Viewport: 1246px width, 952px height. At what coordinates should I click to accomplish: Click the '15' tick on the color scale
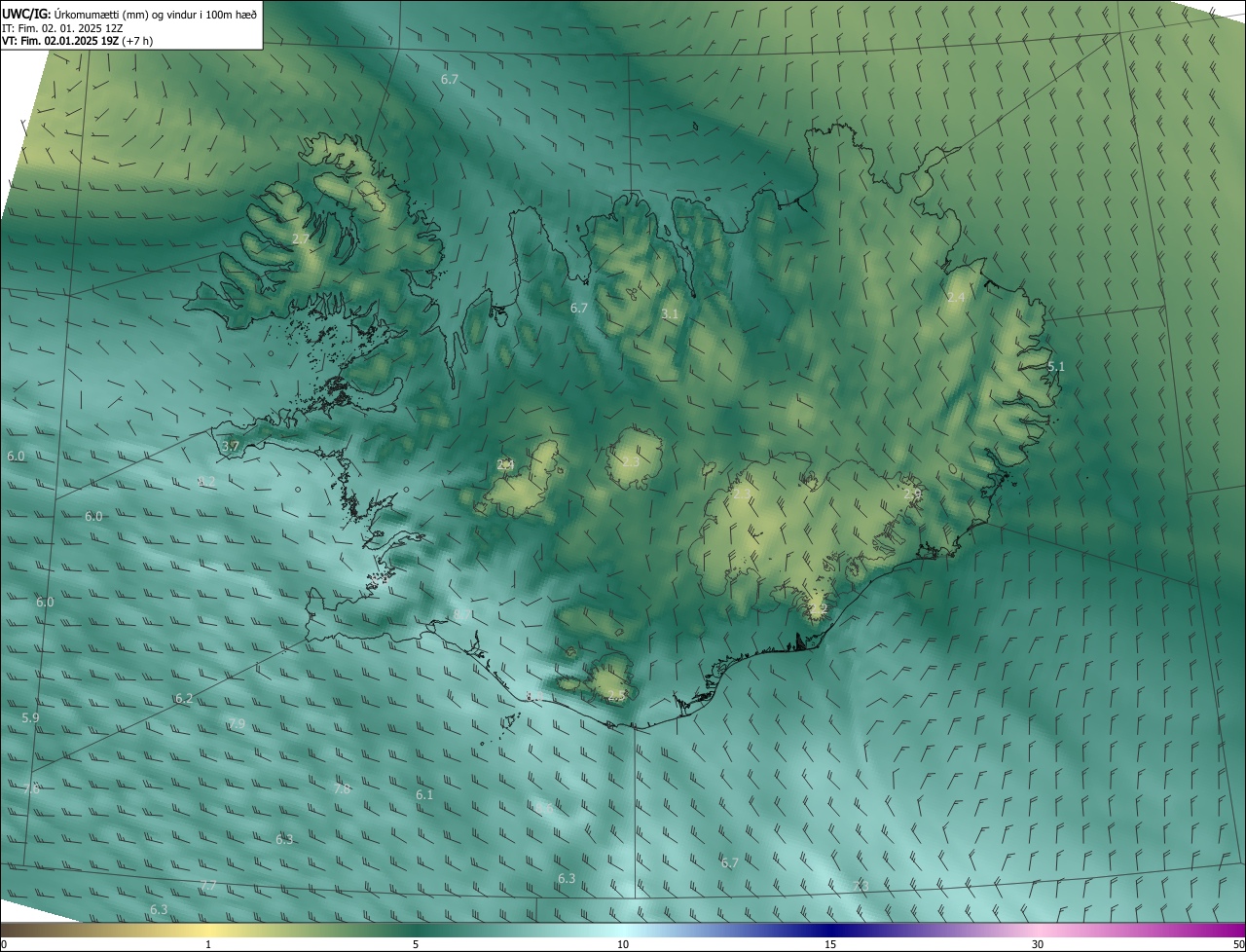tap(830, 944)
